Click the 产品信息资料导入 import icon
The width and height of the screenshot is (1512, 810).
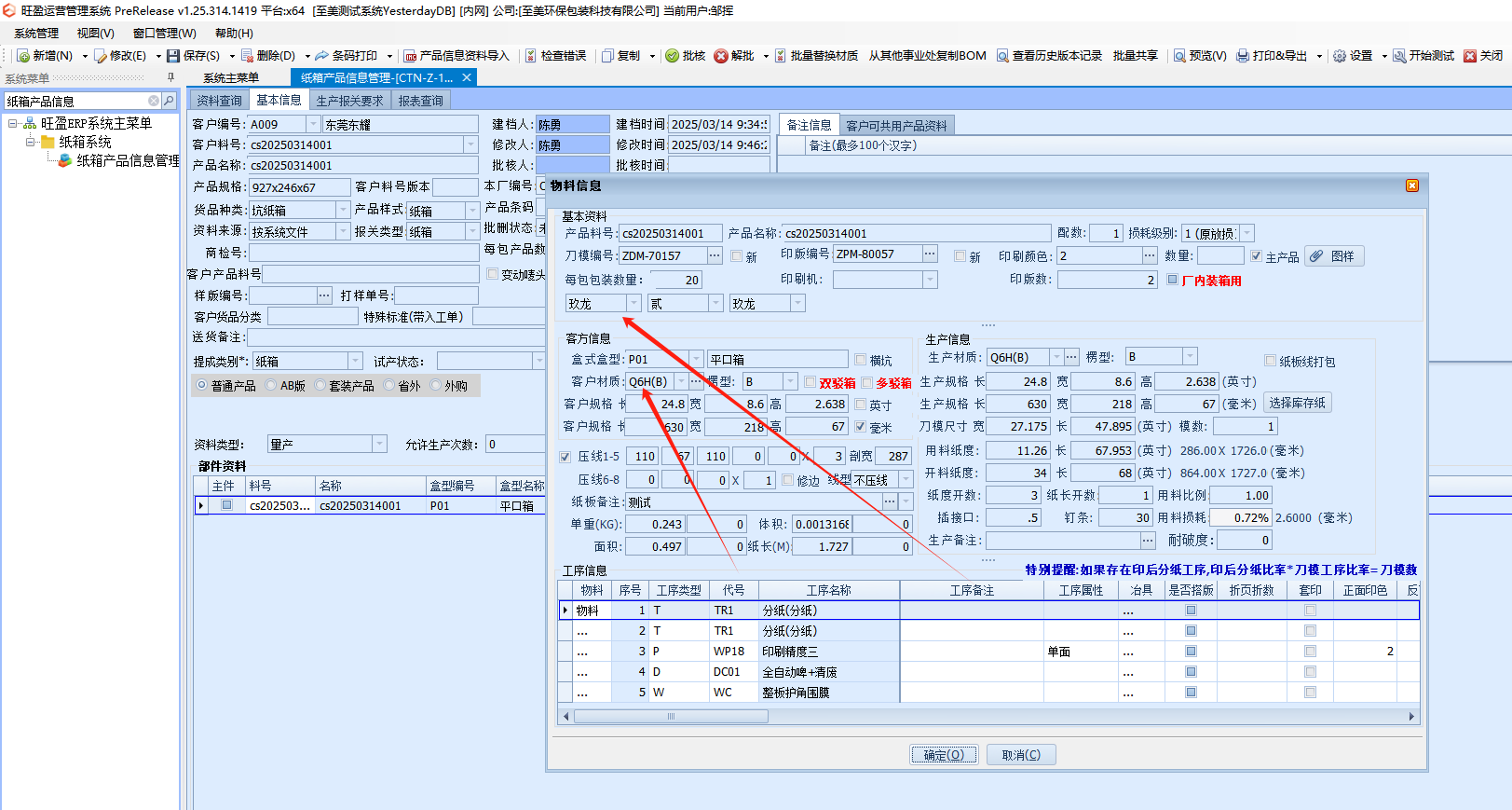[x=410, y=56]
